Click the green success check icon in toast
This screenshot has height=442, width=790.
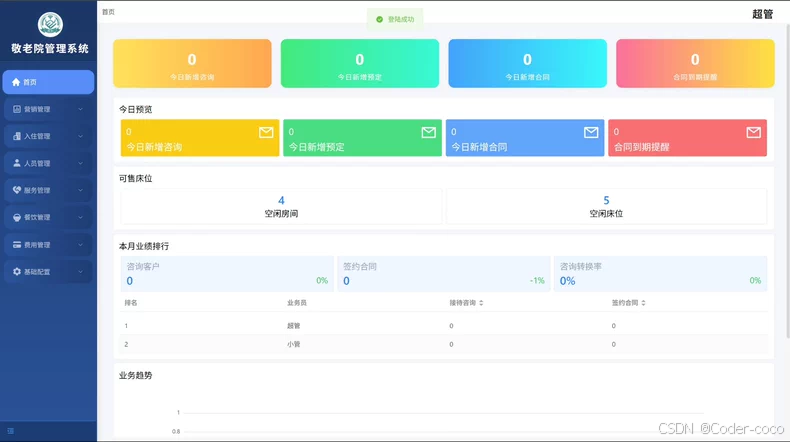pyautogui.click(x=379, y=19)
